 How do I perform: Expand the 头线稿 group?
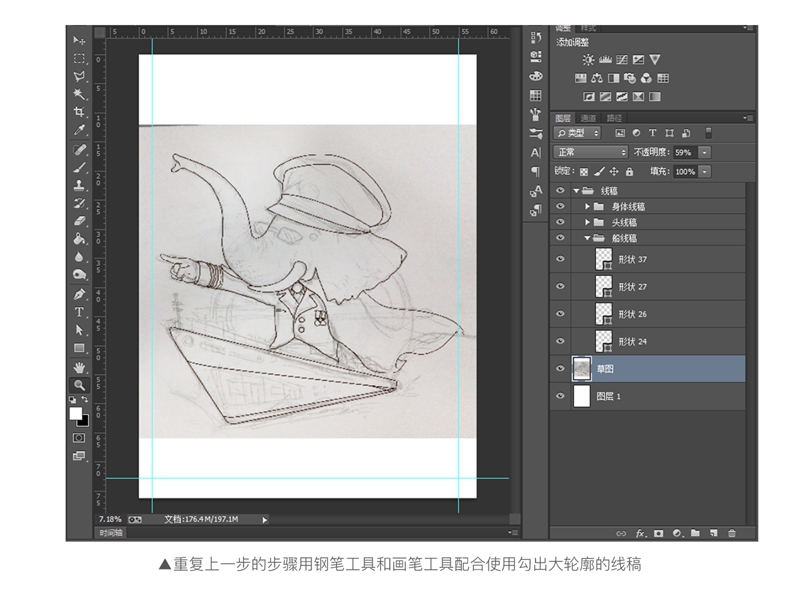click(x=587, y=222)
